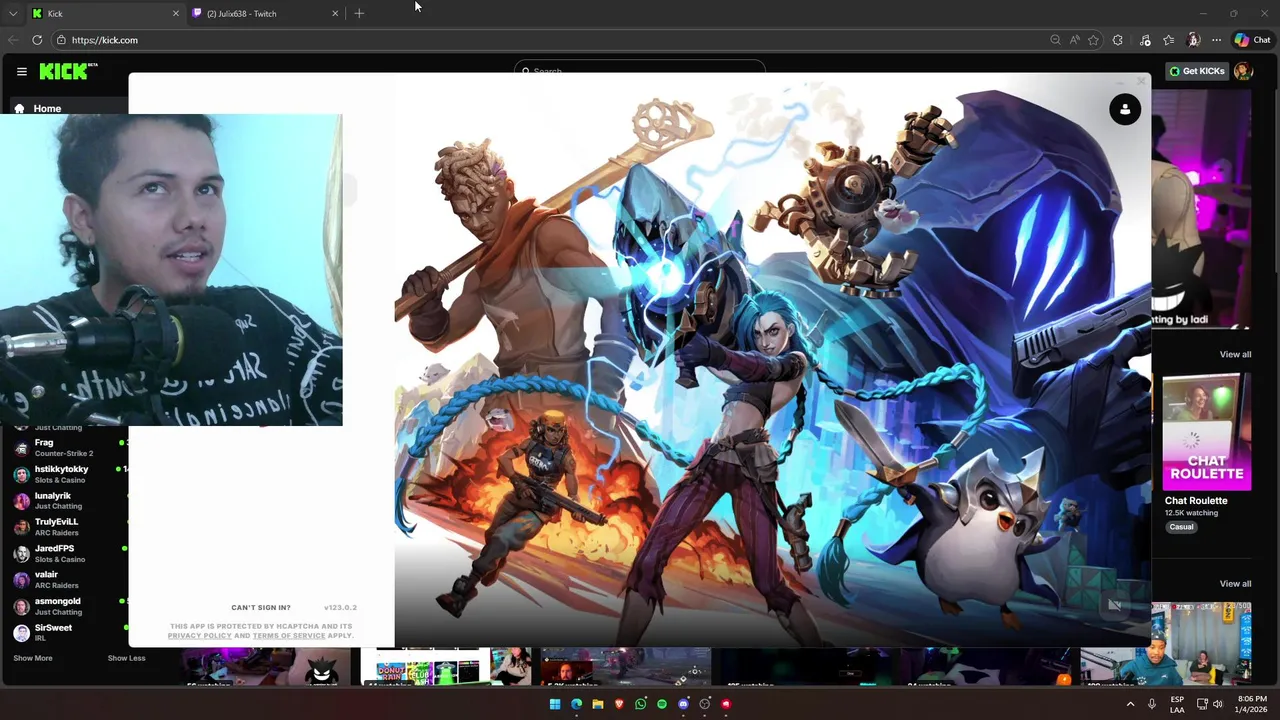Click the Casual tag
1280x720 pixels.
tap(1181, 527)
